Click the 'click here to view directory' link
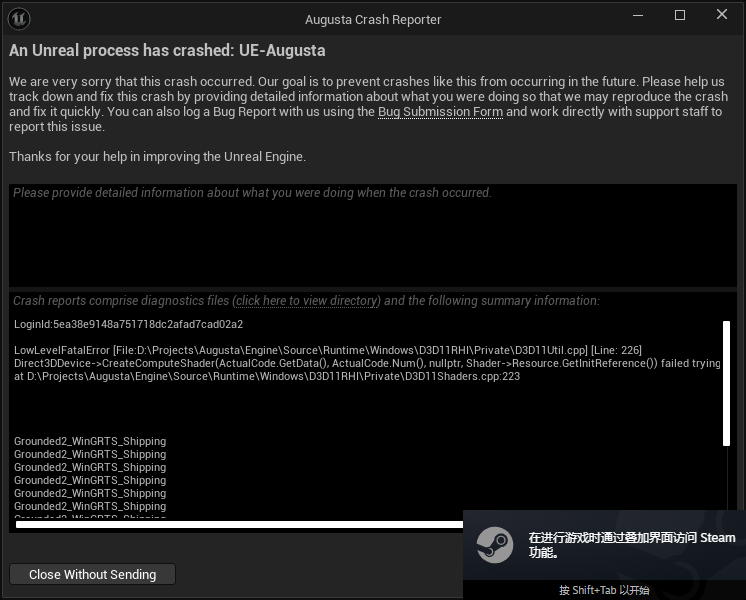The width and height of the screenshot is (746, 600). [x=307, y=301]
